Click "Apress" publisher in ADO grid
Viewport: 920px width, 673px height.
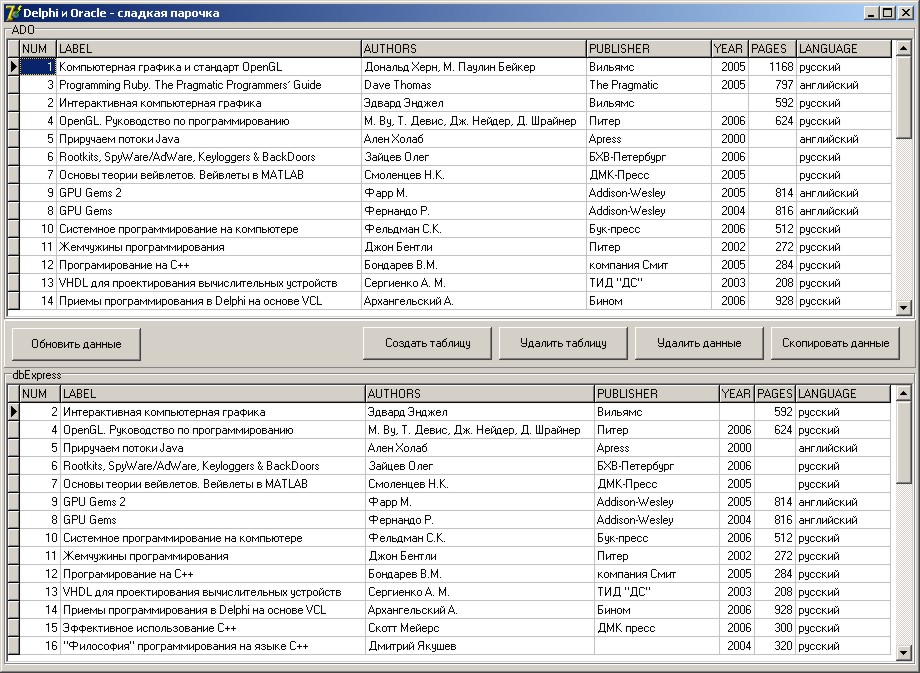pyautogui.click(x=649, y=139)
